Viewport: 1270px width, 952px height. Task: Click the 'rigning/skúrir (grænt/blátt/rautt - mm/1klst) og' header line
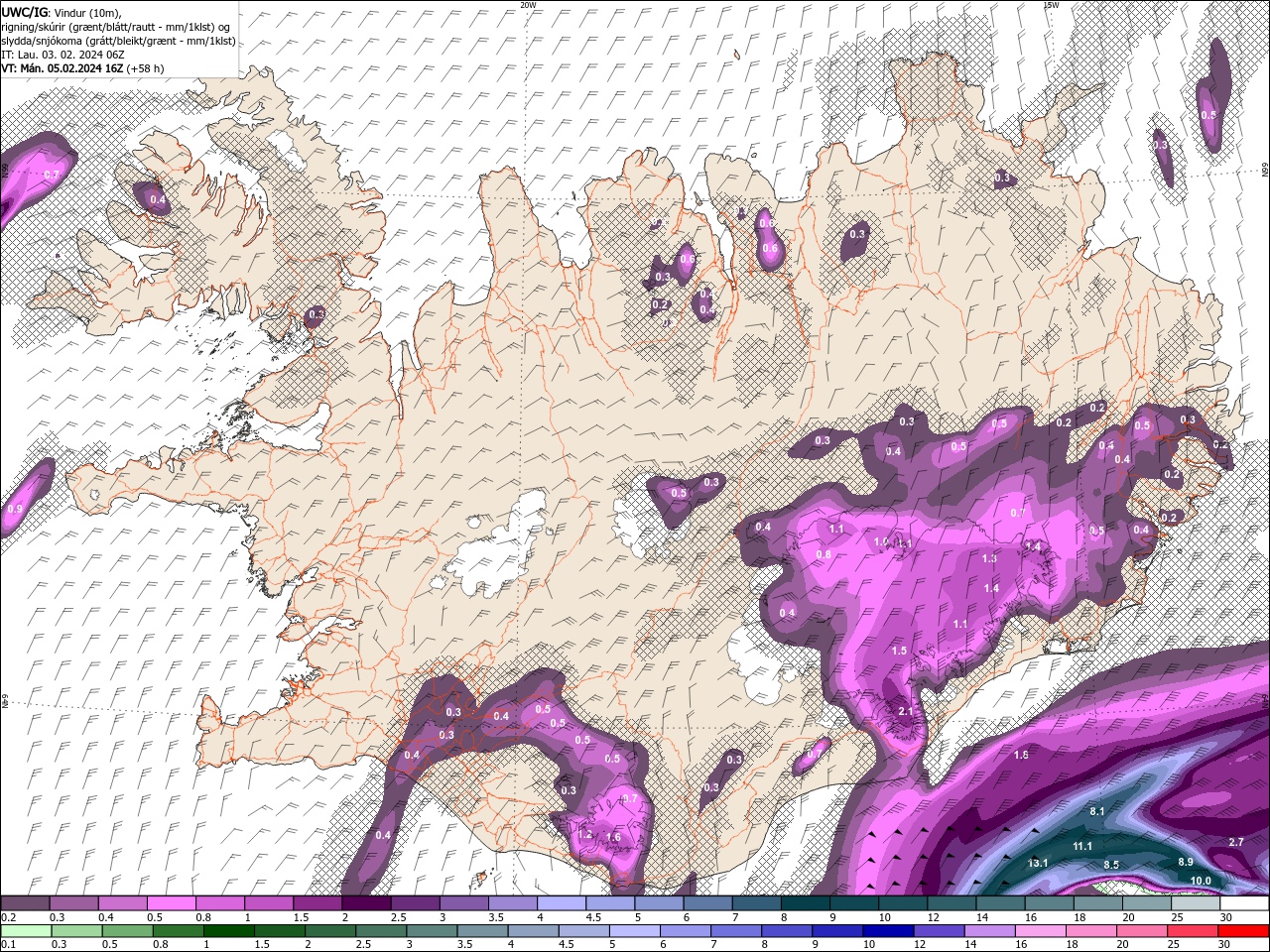[116, 27]
